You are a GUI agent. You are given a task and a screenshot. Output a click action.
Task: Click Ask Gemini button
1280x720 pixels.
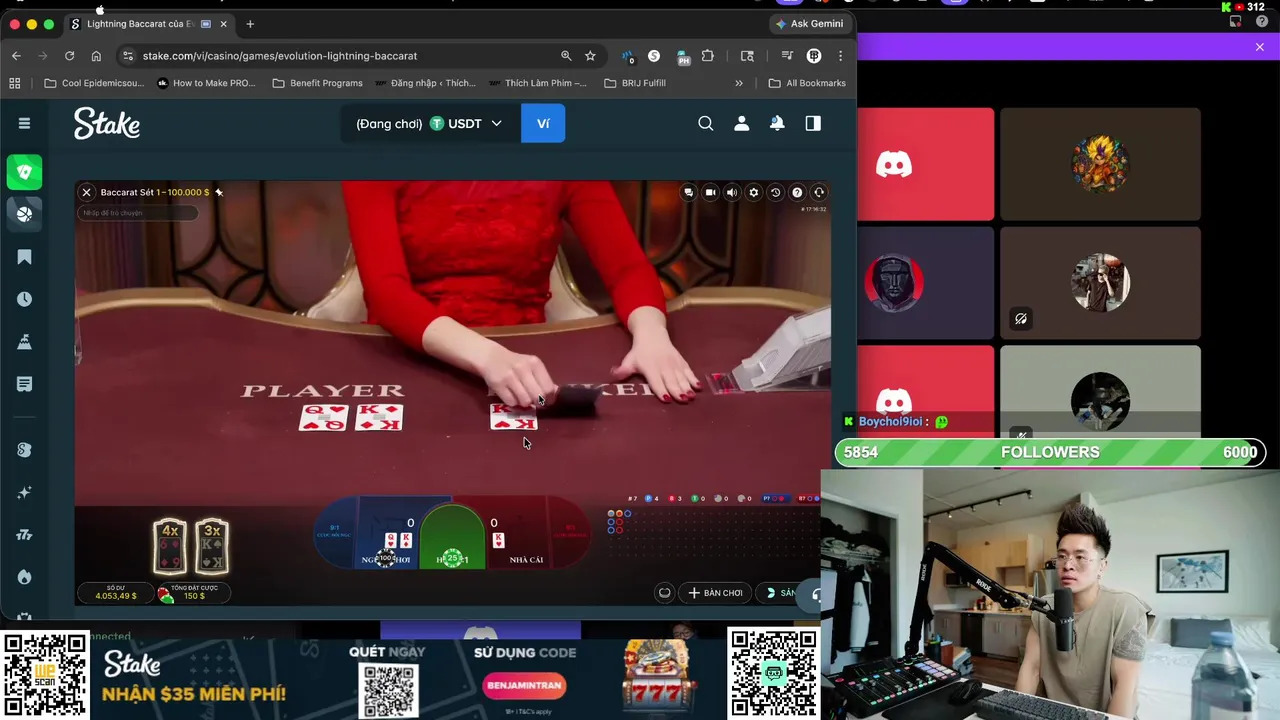(x=810, y=24)
